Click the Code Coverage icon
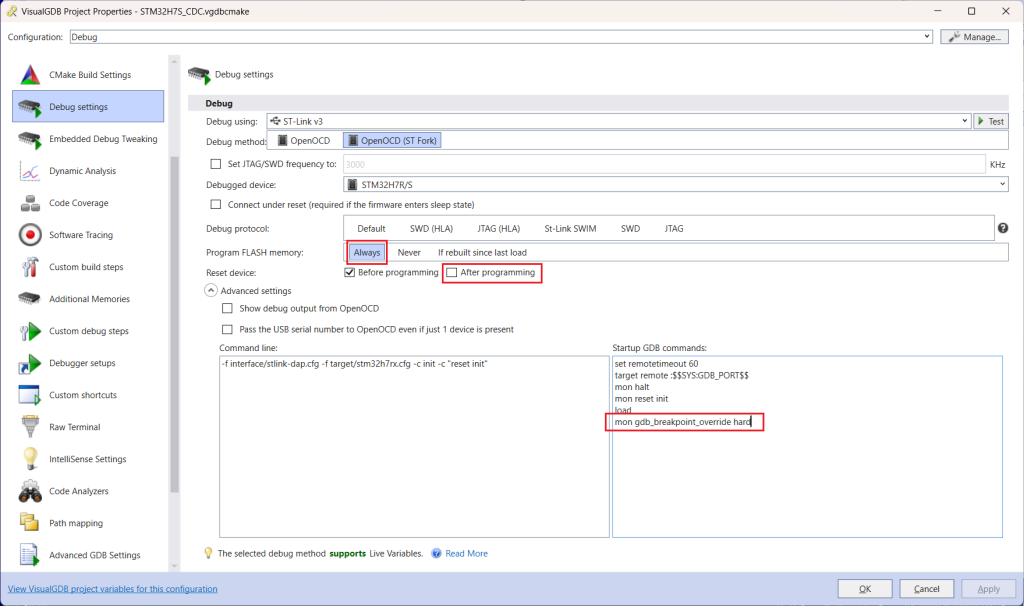Screen dimensions: 1024x606 click(30, 203)
